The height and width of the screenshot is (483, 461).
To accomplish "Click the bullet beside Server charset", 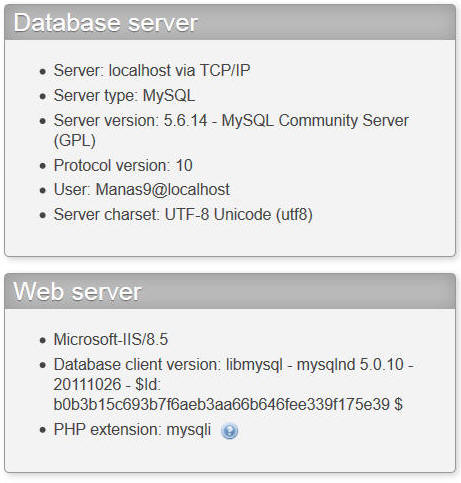I will pos(42,215).
